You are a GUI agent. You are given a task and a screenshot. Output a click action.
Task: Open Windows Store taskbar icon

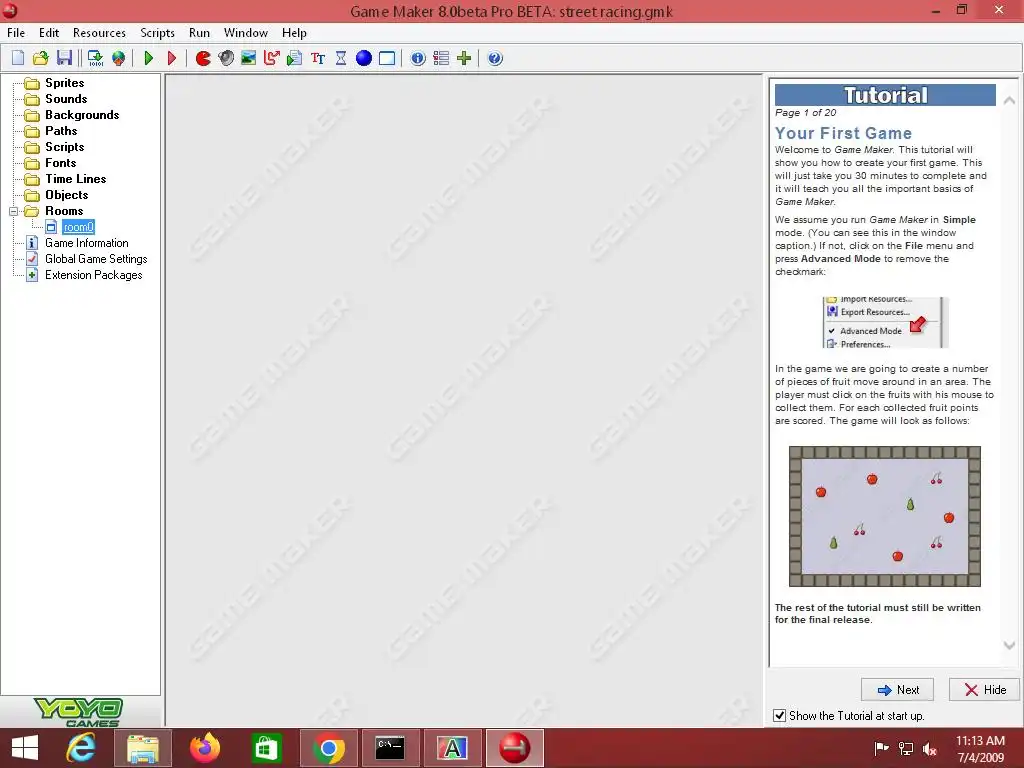266,748
